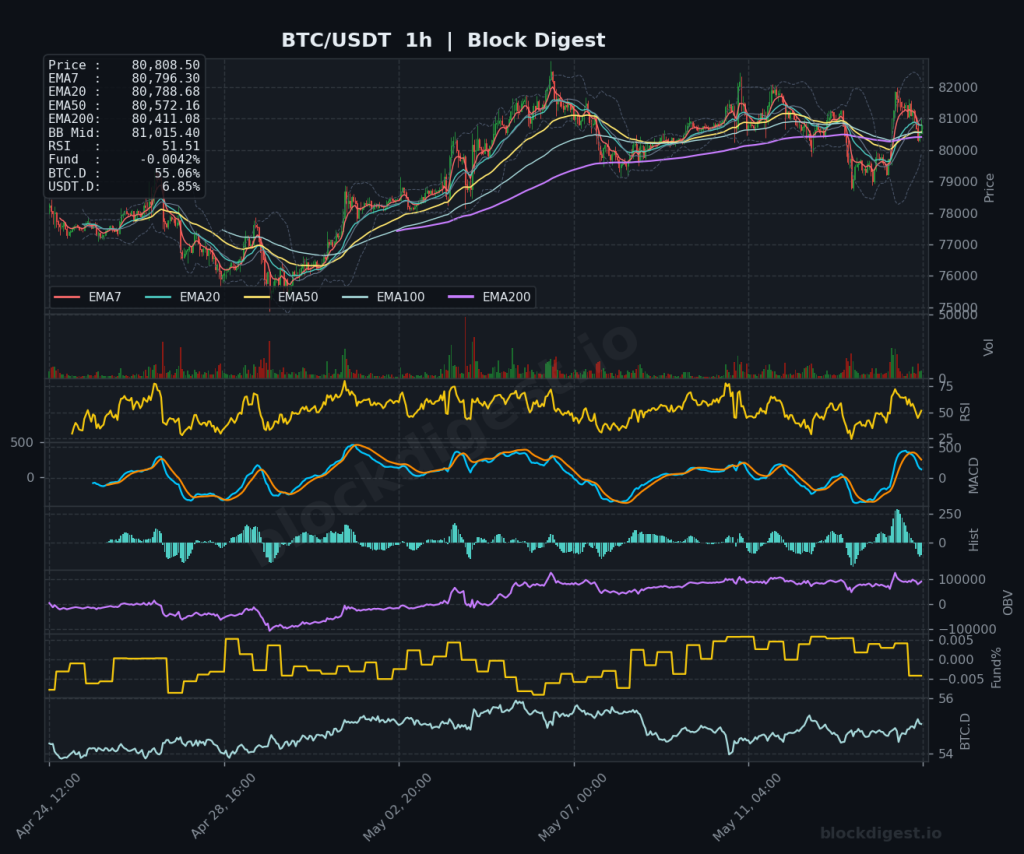Click the Hist axis label
The image size is (1024, 854).
coord(974,540)
